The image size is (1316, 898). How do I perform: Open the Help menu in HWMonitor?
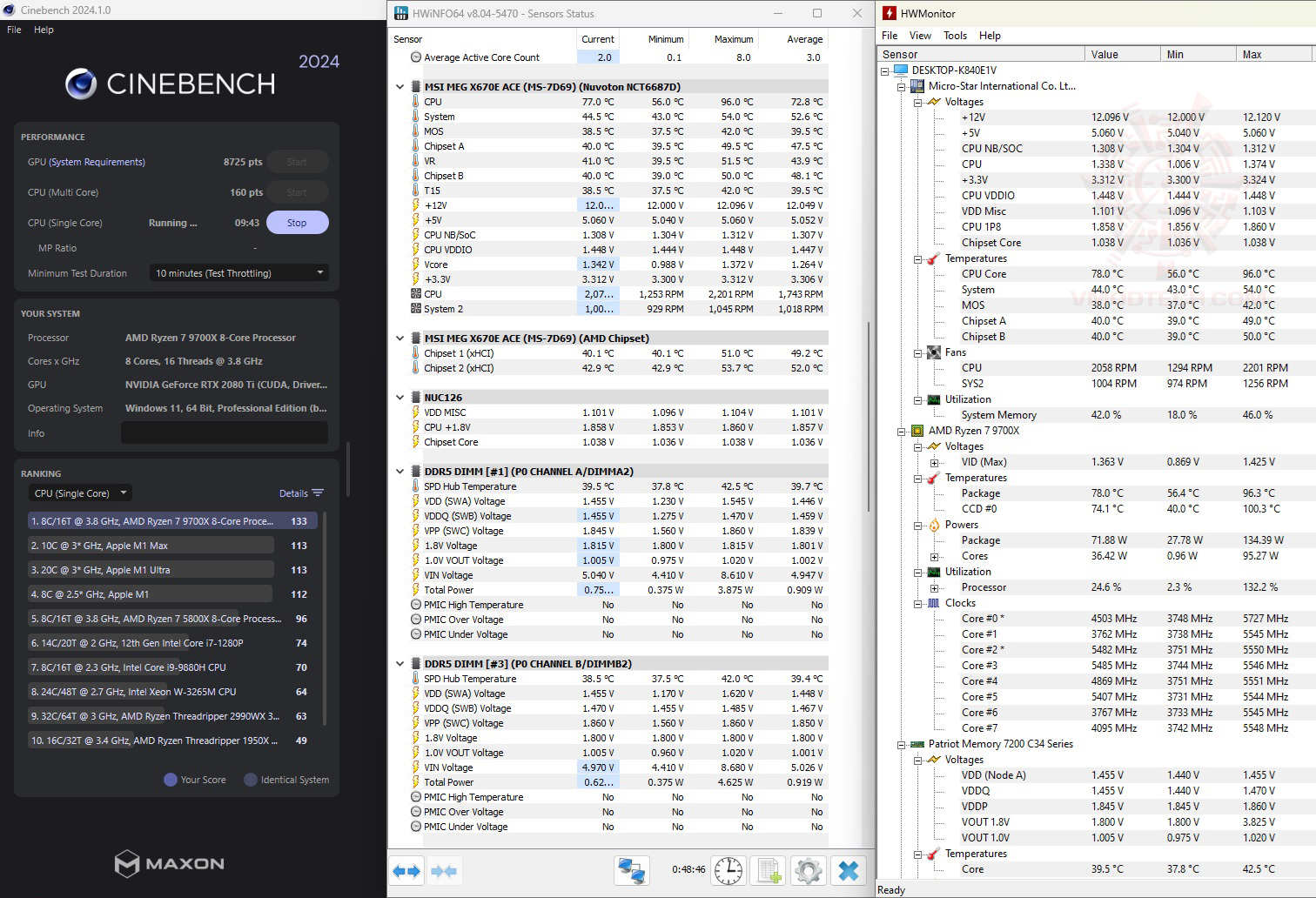click(990, 36)
